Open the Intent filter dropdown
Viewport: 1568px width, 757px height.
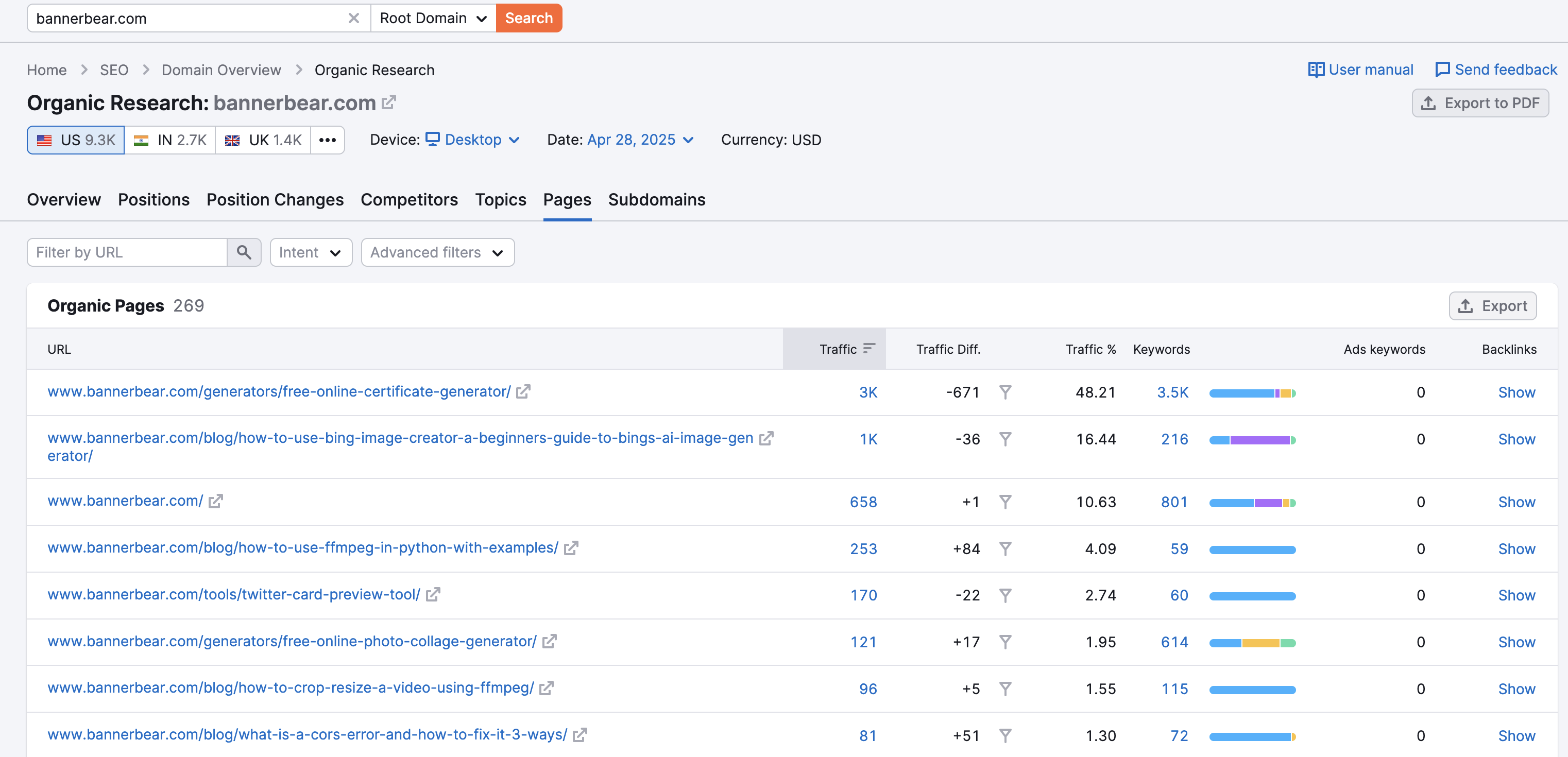click(311, 252)
